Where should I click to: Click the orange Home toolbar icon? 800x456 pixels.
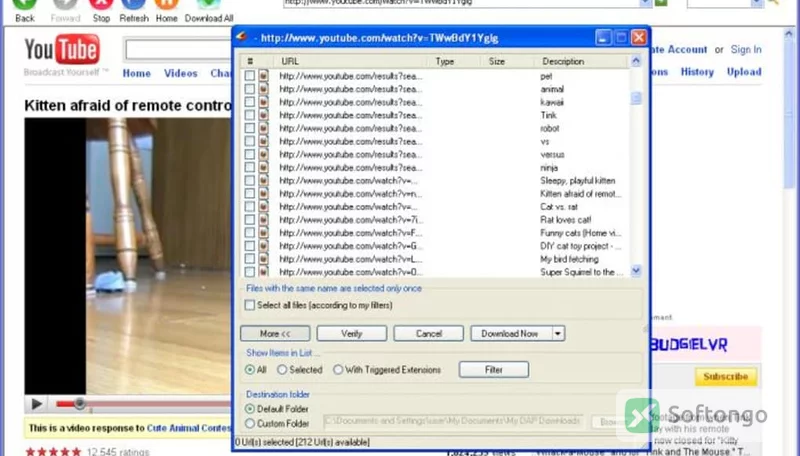[x=166, y=4]
